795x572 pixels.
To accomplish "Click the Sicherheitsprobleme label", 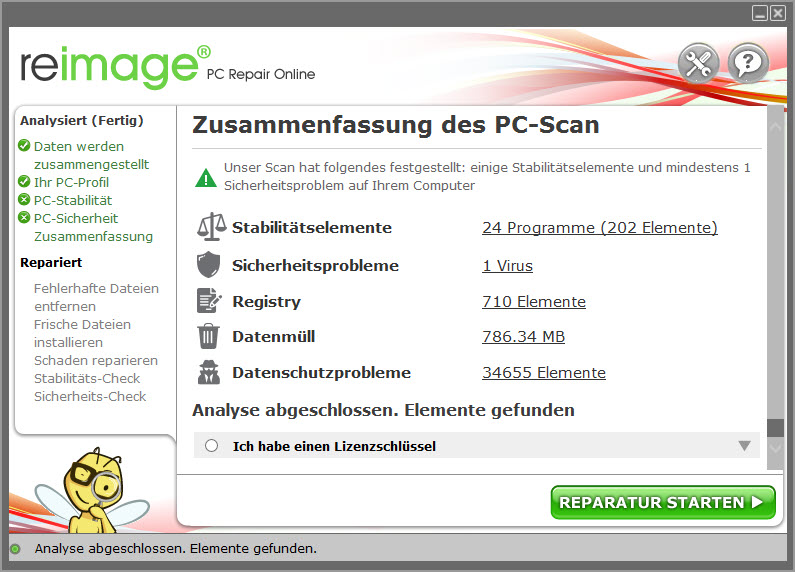I will [x=315, y=265].
